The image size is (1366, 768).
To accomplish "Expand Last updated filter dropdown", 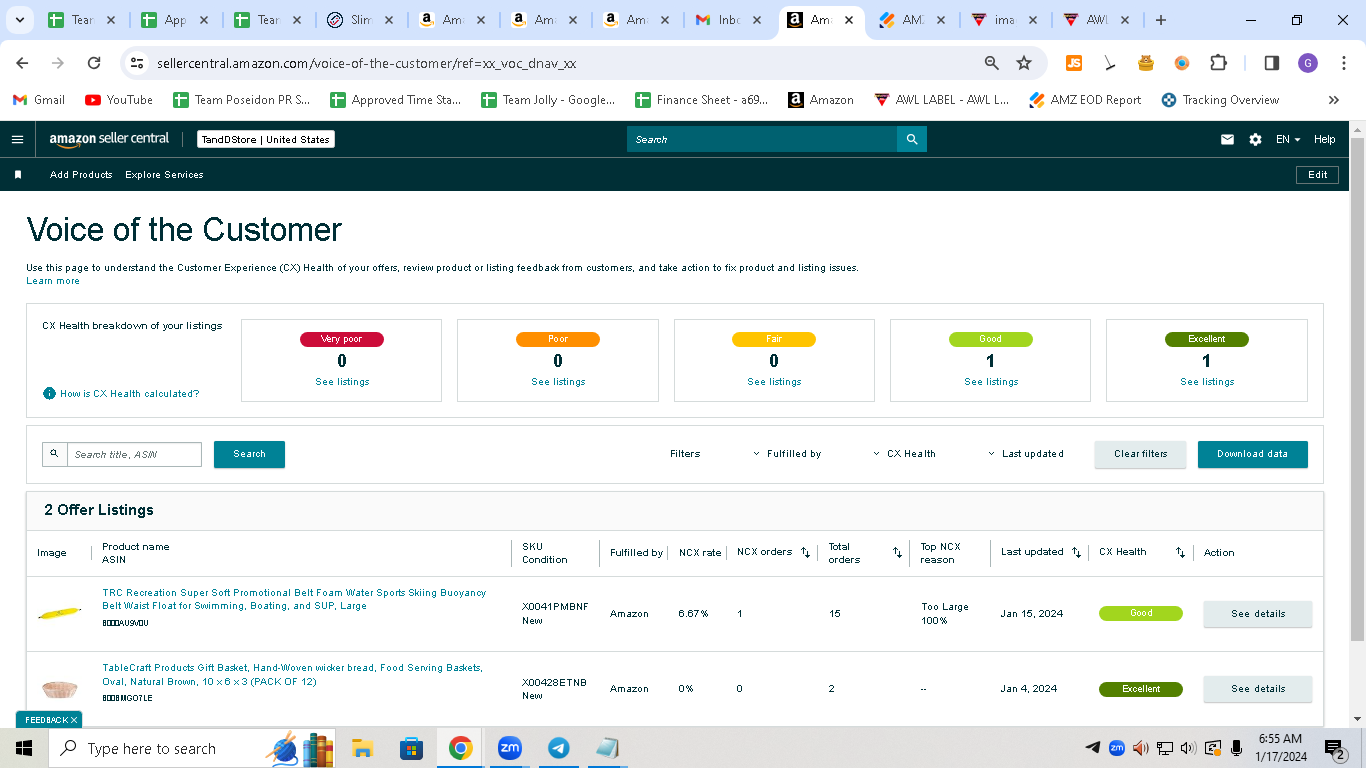I will point(1025,454).
